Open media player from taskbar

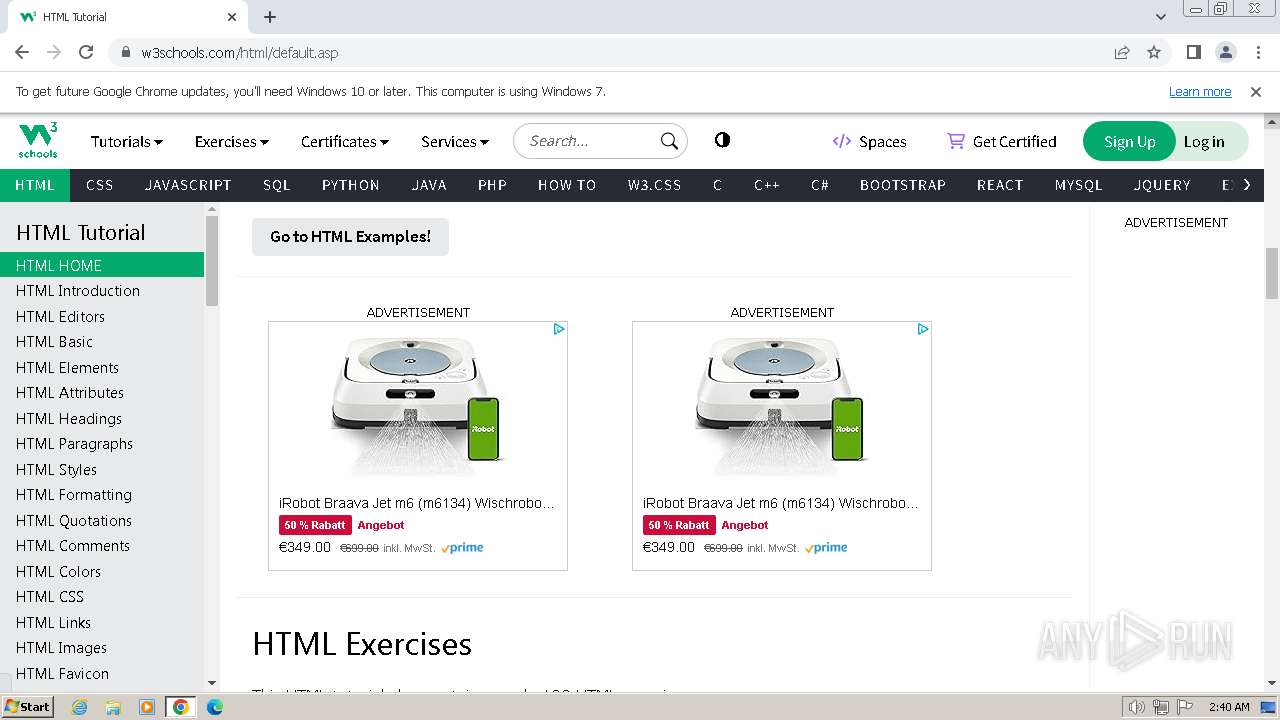pyautogui.click(x=147, y=707)
